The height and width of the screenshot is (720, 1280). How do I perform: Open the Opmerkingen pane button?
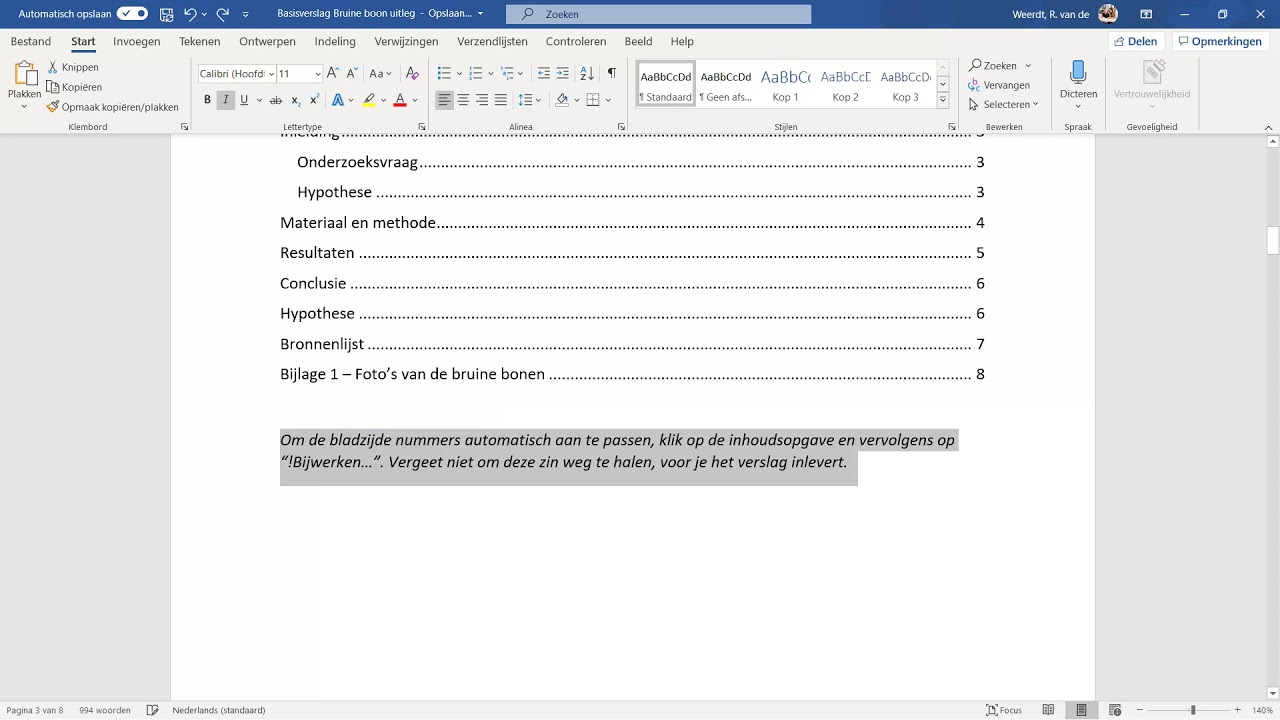(1220, 42)
